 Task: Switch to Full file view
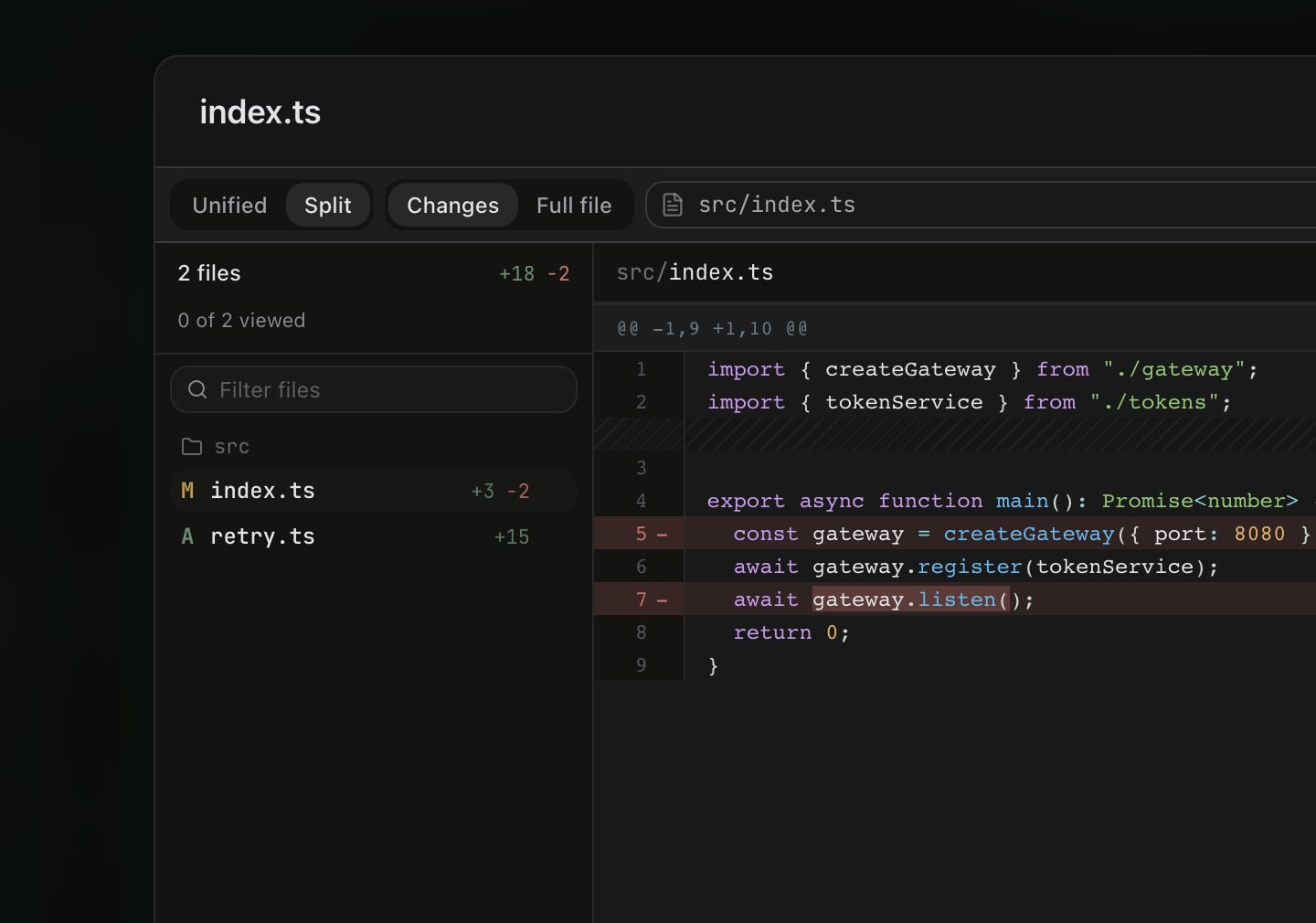pos(574,206)
